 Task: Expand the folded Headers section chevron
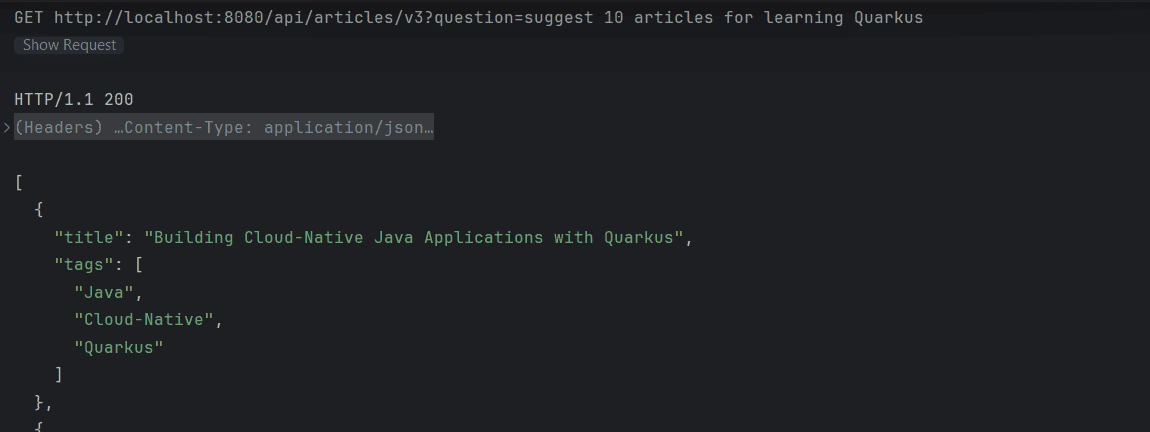coord(7,128)
